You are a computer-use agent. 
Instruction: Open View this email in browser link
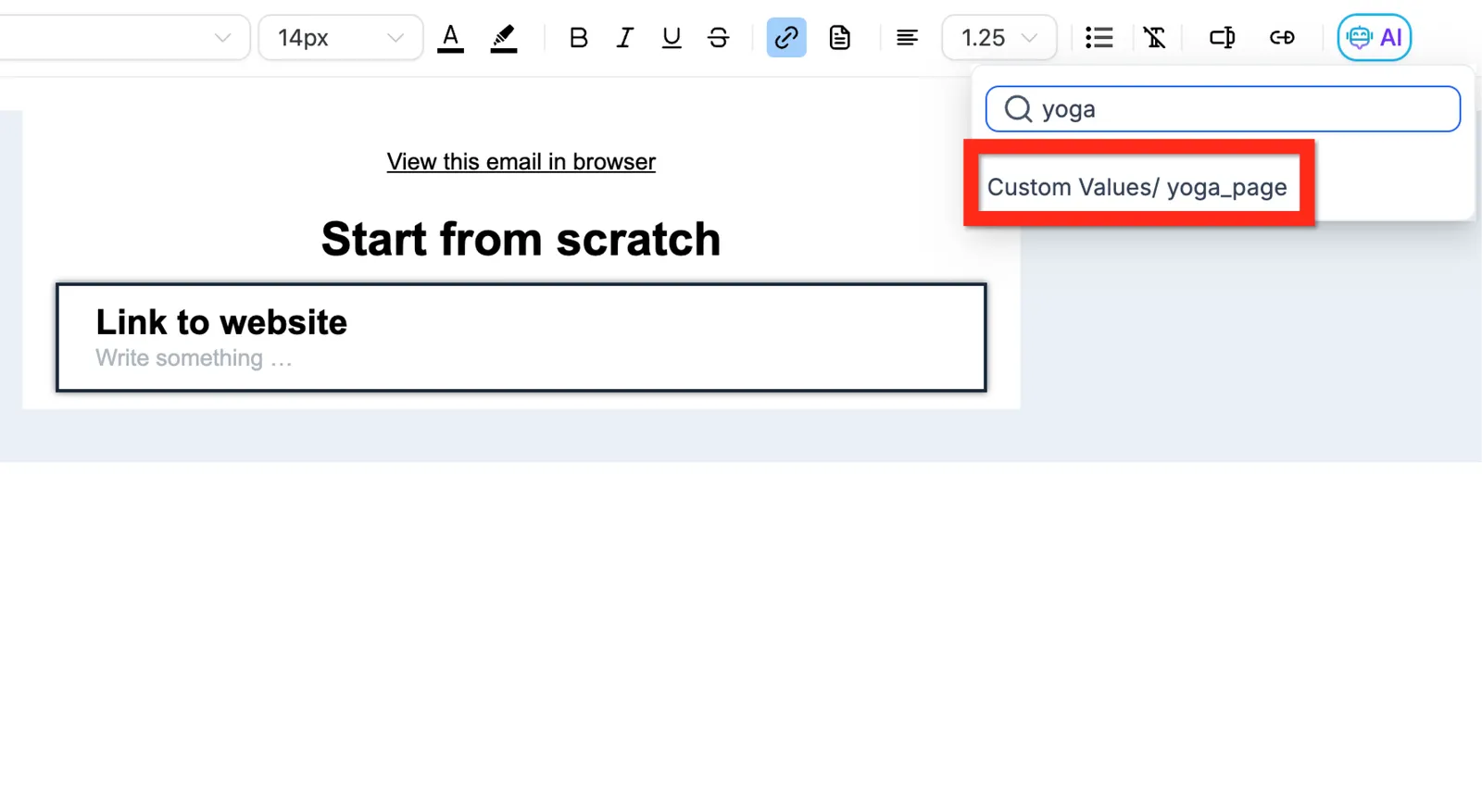tap(521, 162)
